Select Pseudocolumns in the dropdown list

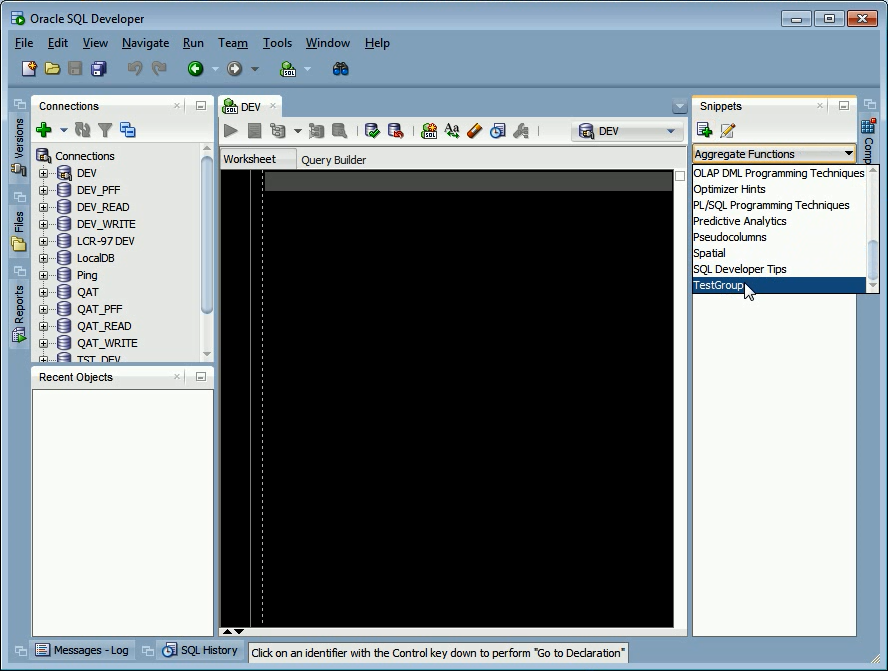pyautogui.click(x=779, y=237)
